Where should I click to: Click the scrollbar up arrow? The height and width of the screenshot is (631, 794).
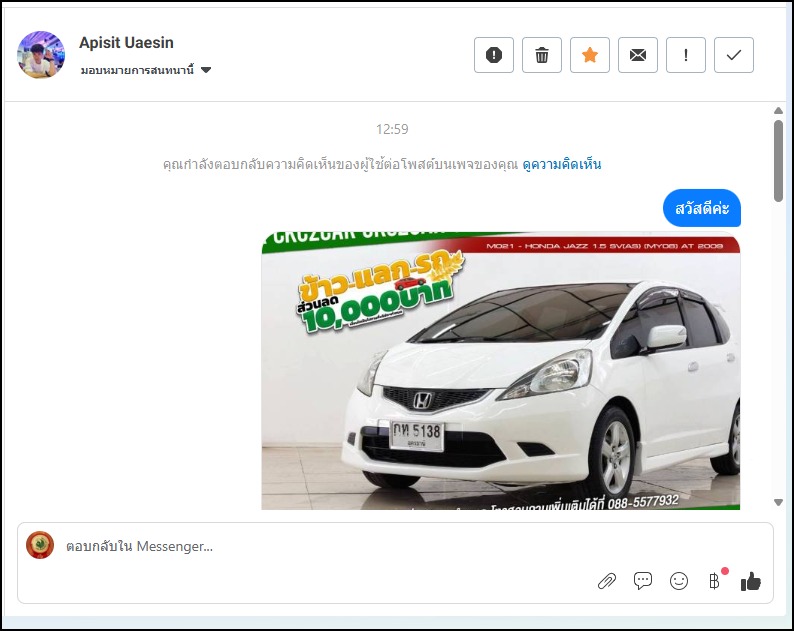point(778,110)
